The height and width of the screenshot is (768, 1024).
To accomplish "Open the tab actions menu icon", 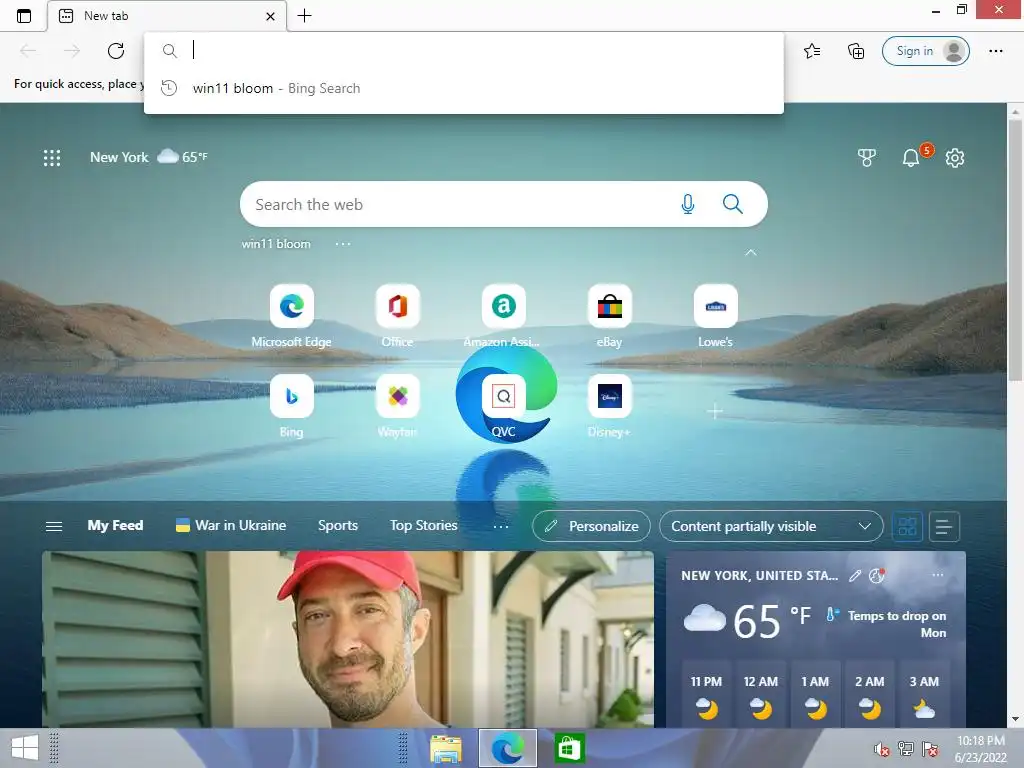I will [24, 16].
